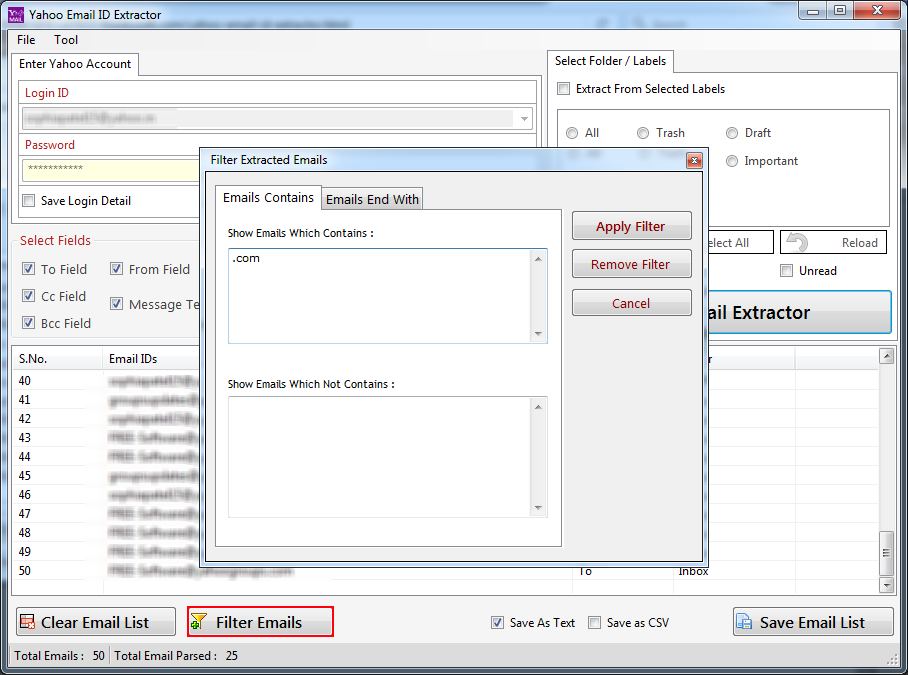Click the Save Email List button
This screenshot has width=908, height=675.
[812, 622]
